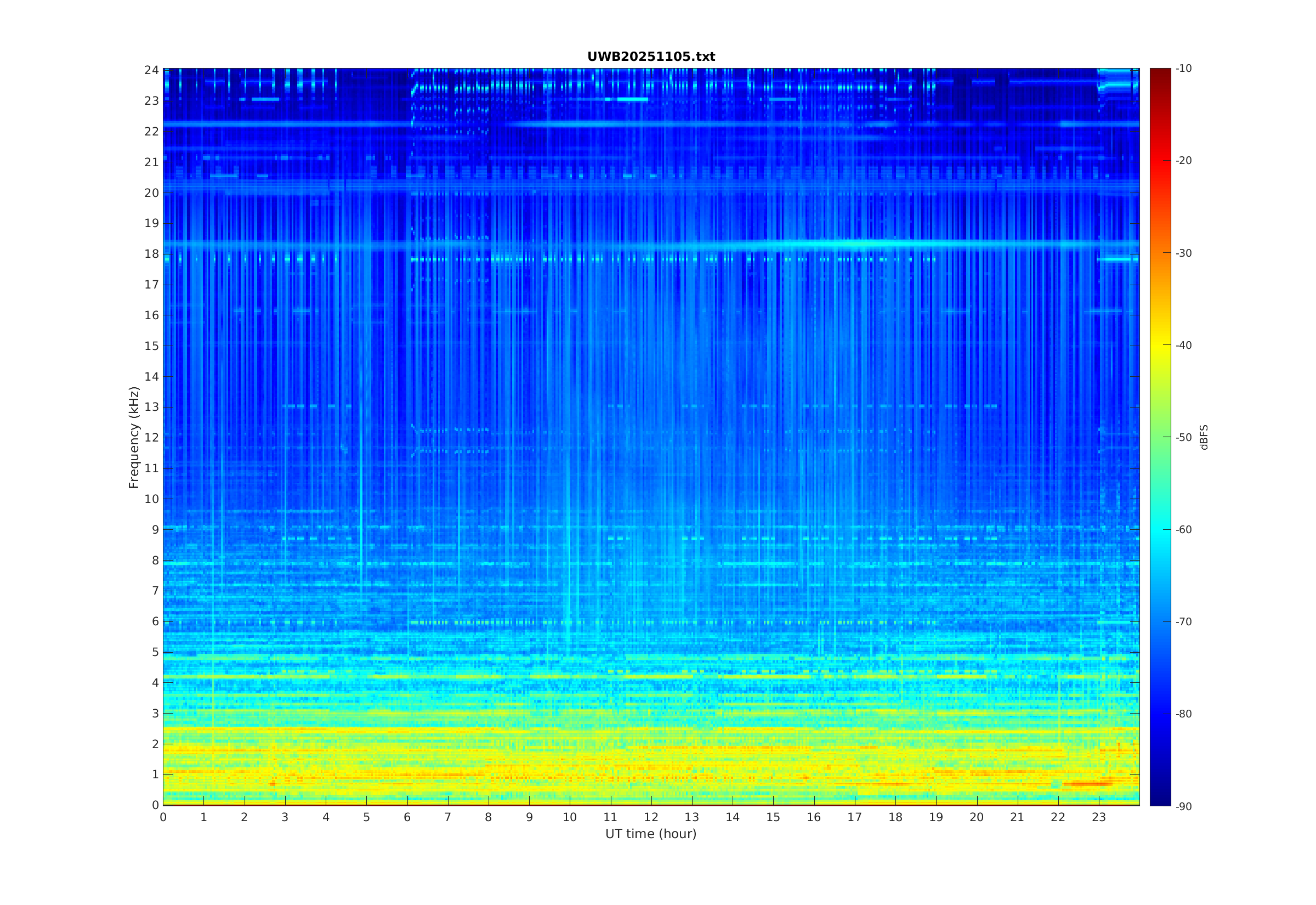Select hour 12 tick on time axis

651,817
